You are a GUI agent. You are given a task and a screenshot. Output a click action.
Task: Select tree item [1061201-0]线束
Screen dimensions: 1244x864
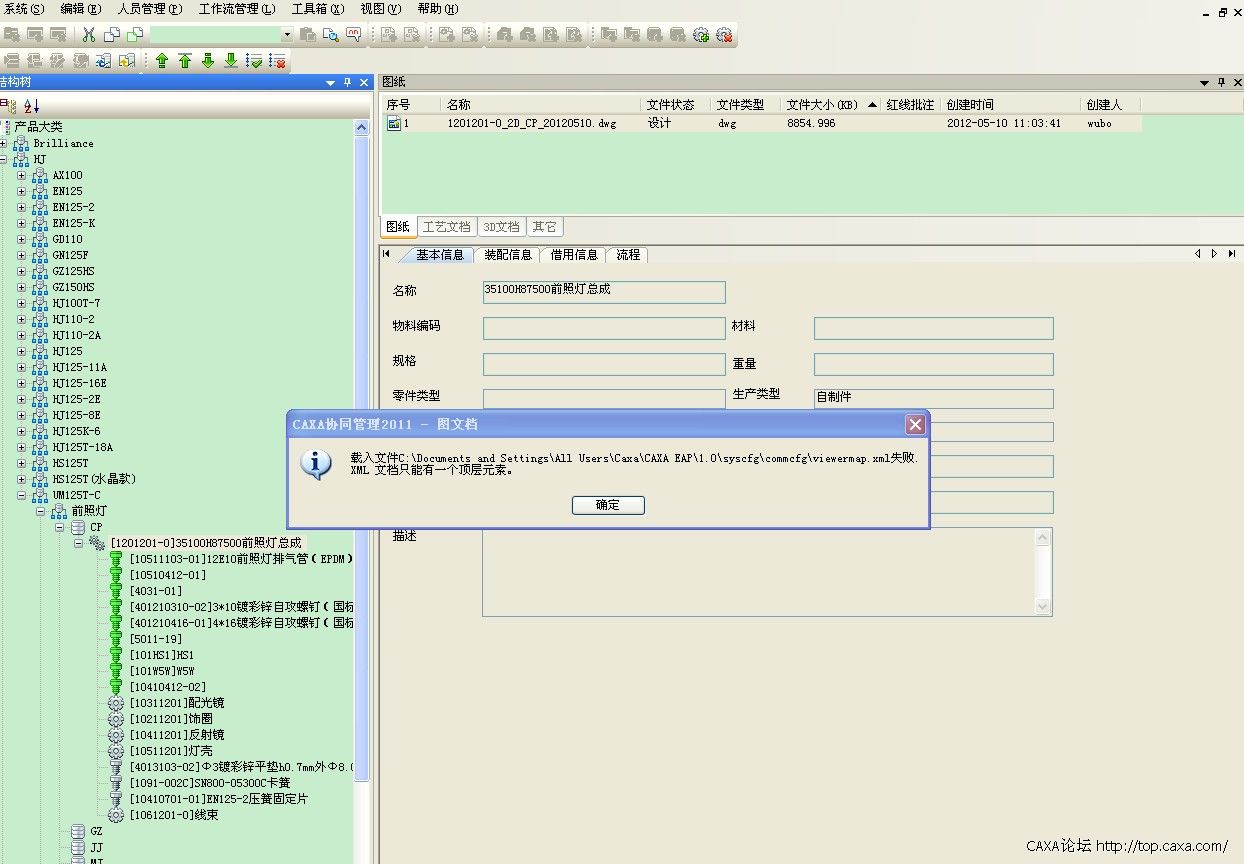pyautogui.click(x=174, y=815)
